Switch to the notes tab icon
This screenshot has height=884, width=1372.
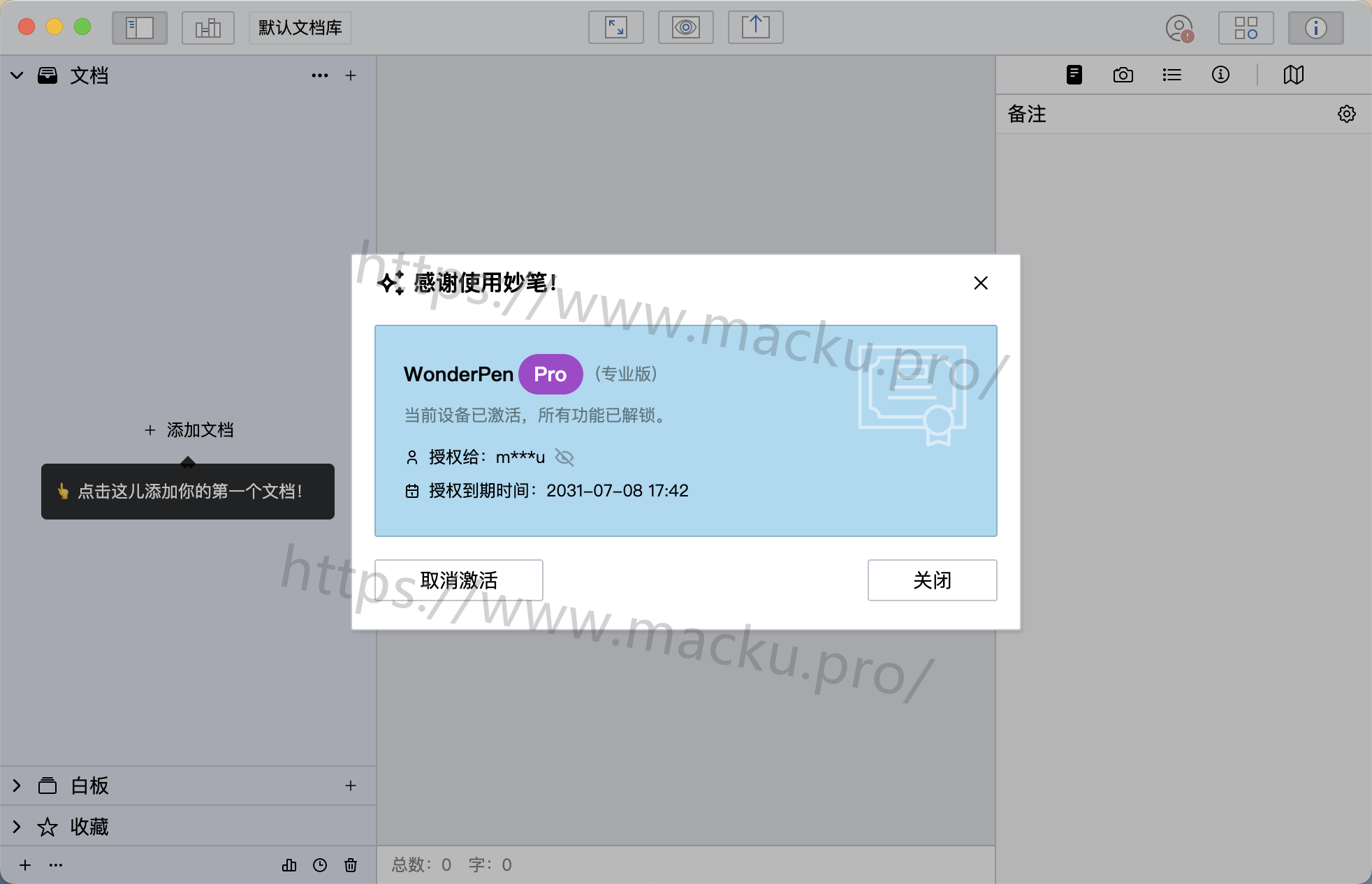[x=1074, y=75]
